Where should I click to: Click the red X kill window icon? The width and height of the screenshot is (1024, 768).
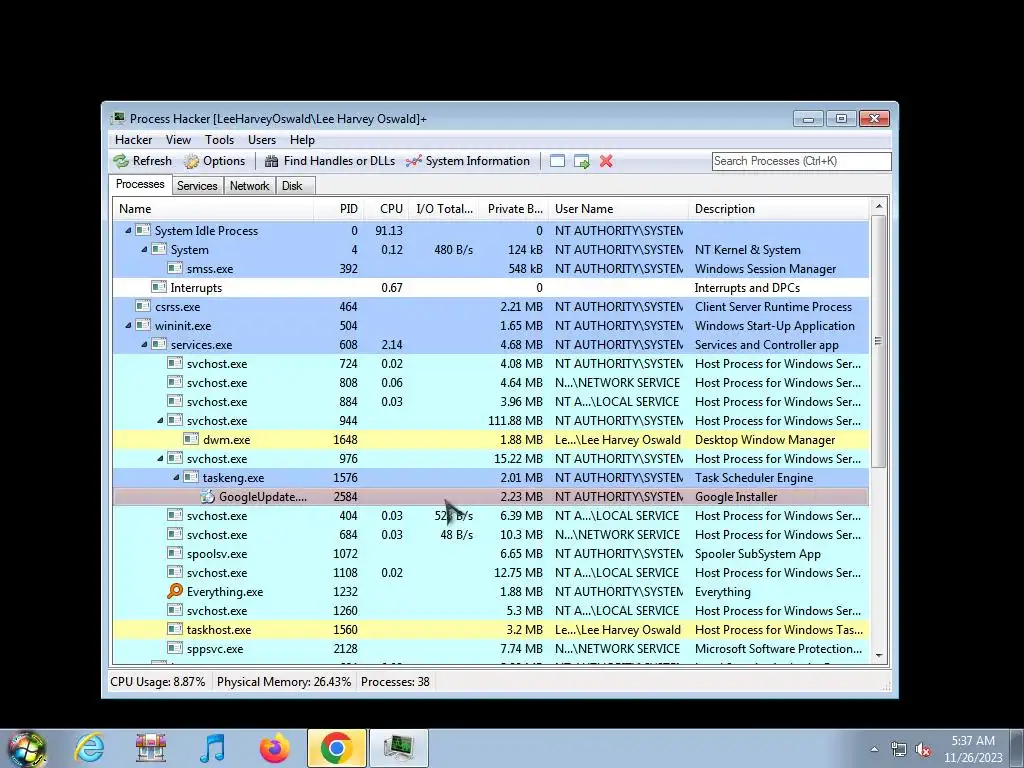[606, 161]
